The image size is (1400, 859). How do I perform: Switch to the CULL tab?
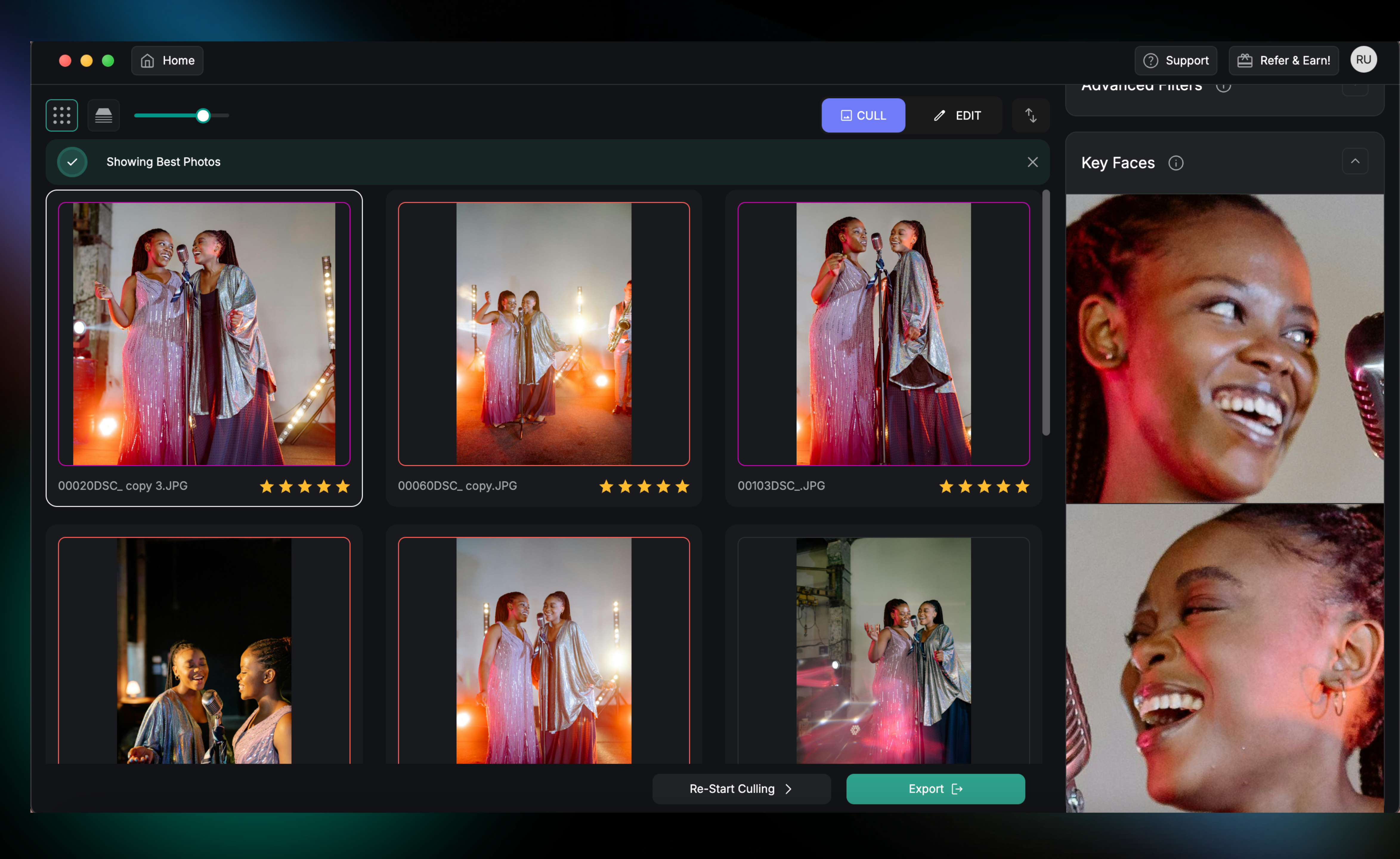click(x=862, y=115)
